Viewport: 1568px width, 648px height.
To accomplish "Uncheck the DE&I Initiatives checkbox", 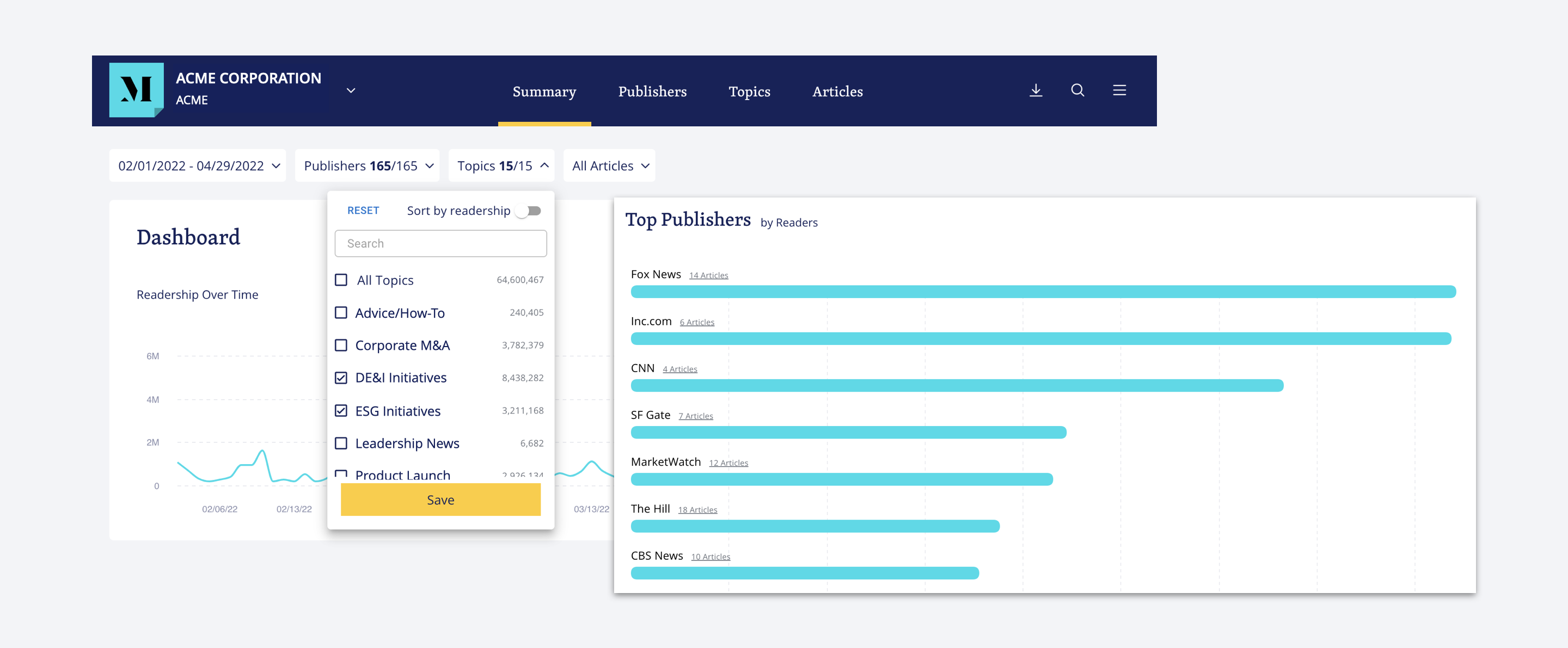I will coord(341,378).
